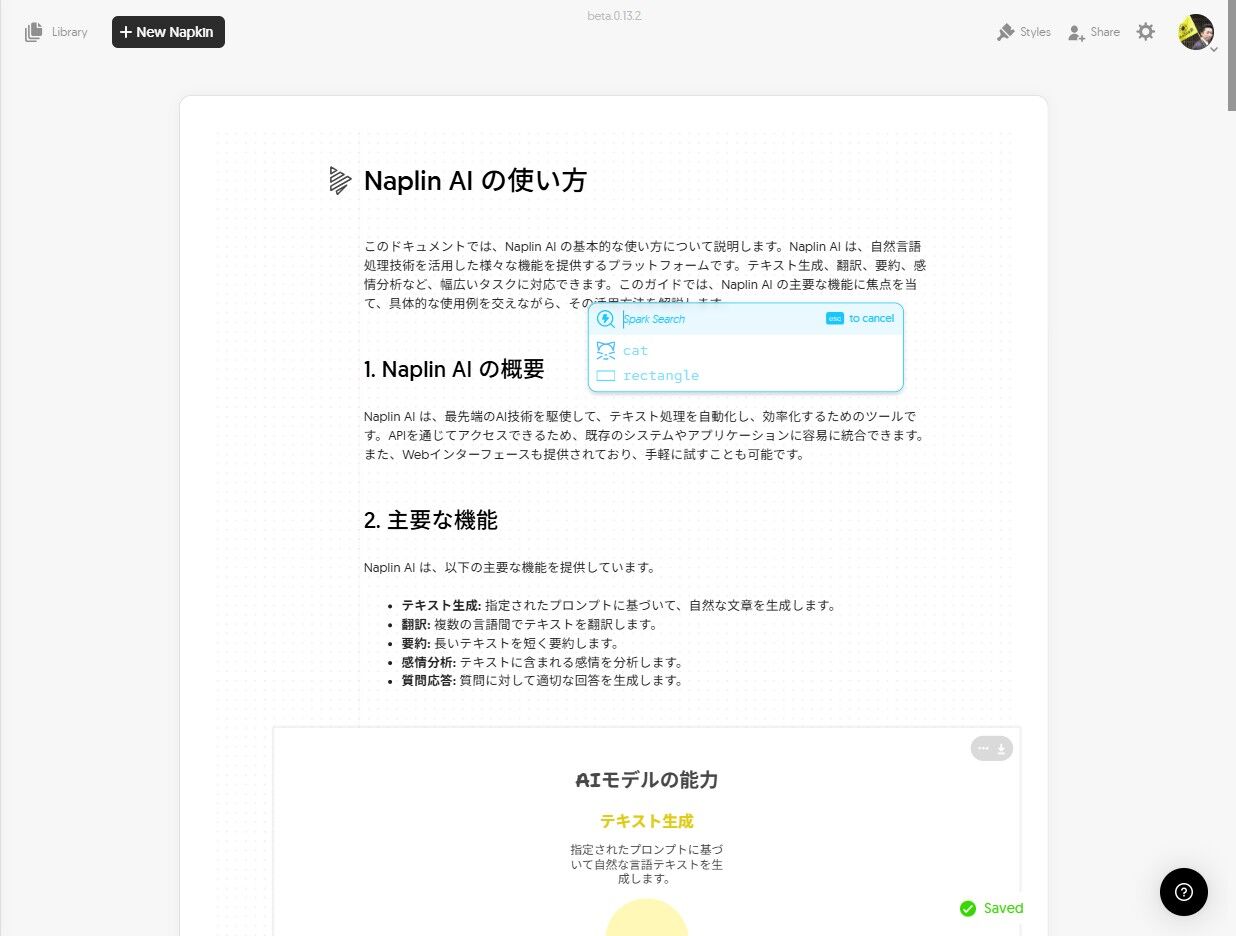Viewport: 1236px width, 936px height.
Task: Click the intro paragraph starting 'このドキュメントでは'
Action: tap(645, 274)
